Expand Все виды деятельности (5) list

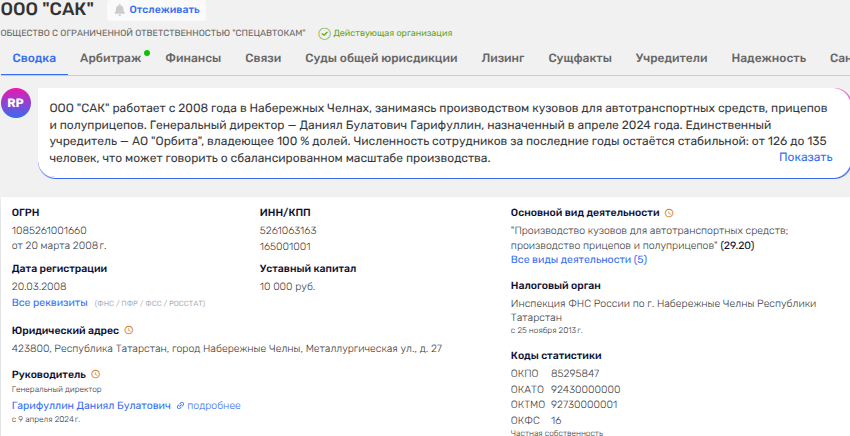pyautogui.click(x=578, y=259)
